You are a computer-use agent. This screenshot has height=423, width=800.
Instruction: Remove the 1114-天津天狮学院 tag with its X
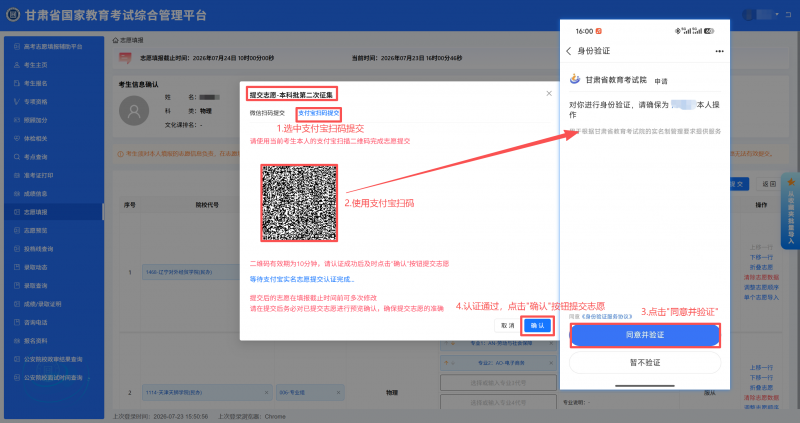[x=266, y=392]
